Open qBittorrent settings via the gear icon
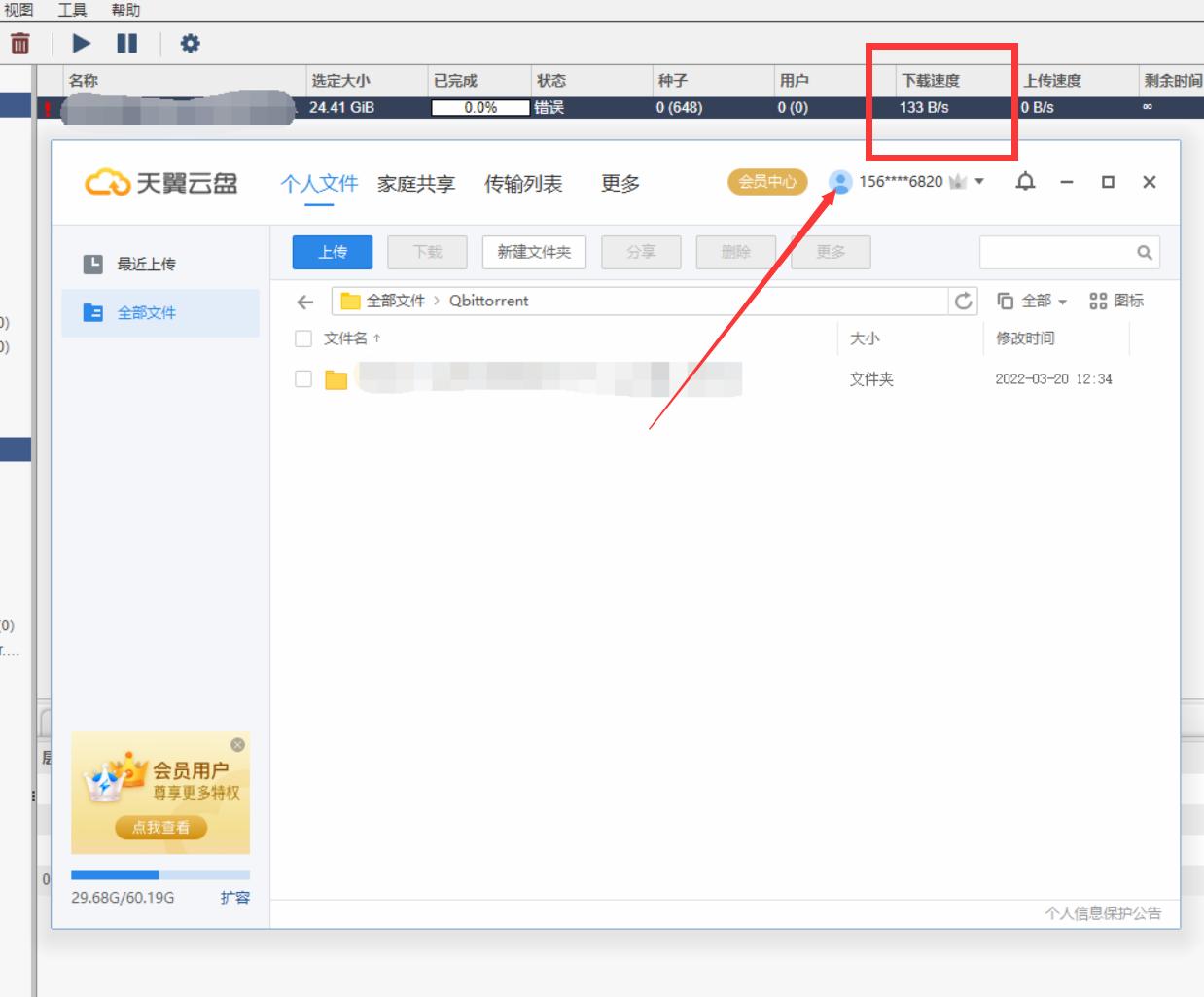The height and width of the screenshot is (997, 1204). point(191,43)
